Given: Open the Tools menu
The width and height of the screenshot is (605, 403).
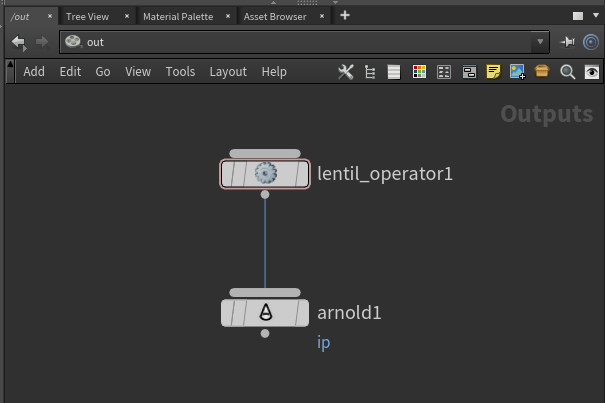Looking at the screenshot, I should pos(180,72).
